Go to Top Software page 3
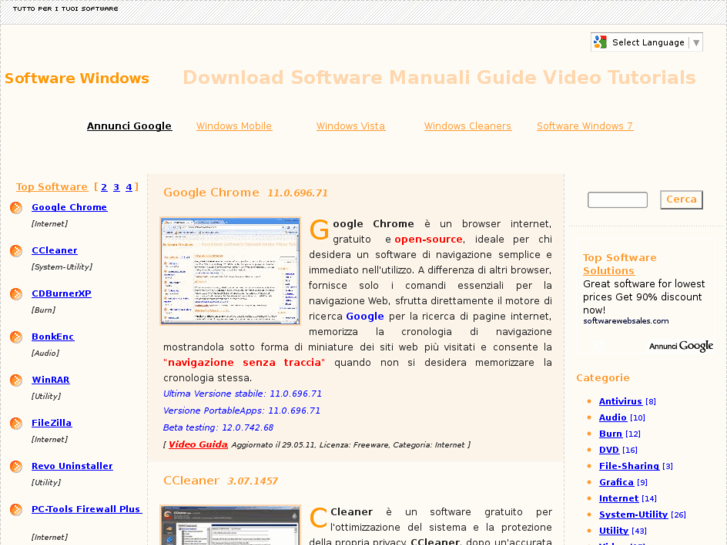Image resolution: width=727 pixels, height=545 pixels. [x=116, y=187]
